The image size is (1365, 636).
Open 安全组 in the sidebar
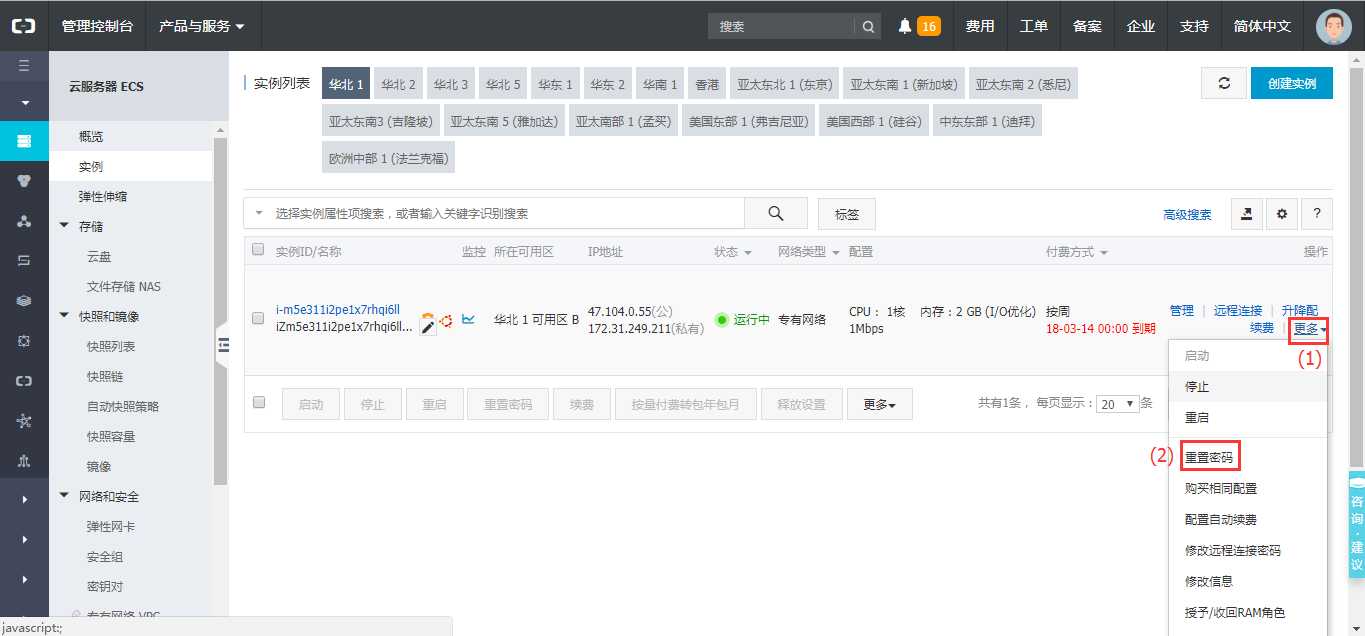[105, 556]
